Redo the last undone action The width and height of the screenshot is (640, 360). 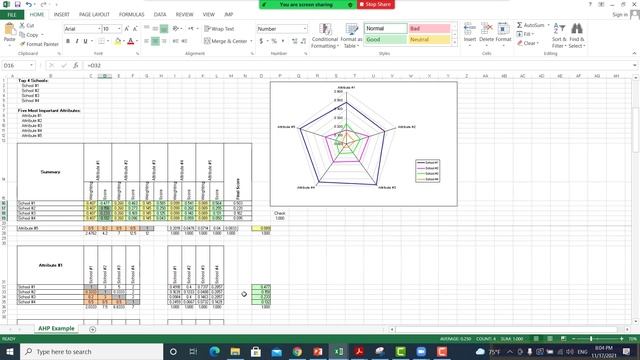coord(43,4)
